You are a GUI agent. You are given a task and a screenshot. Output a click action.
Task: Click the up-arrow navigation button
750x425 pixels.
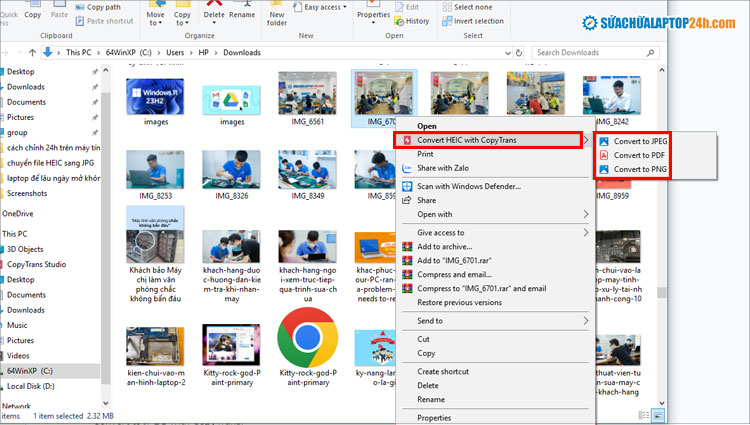tap(32, 53)
